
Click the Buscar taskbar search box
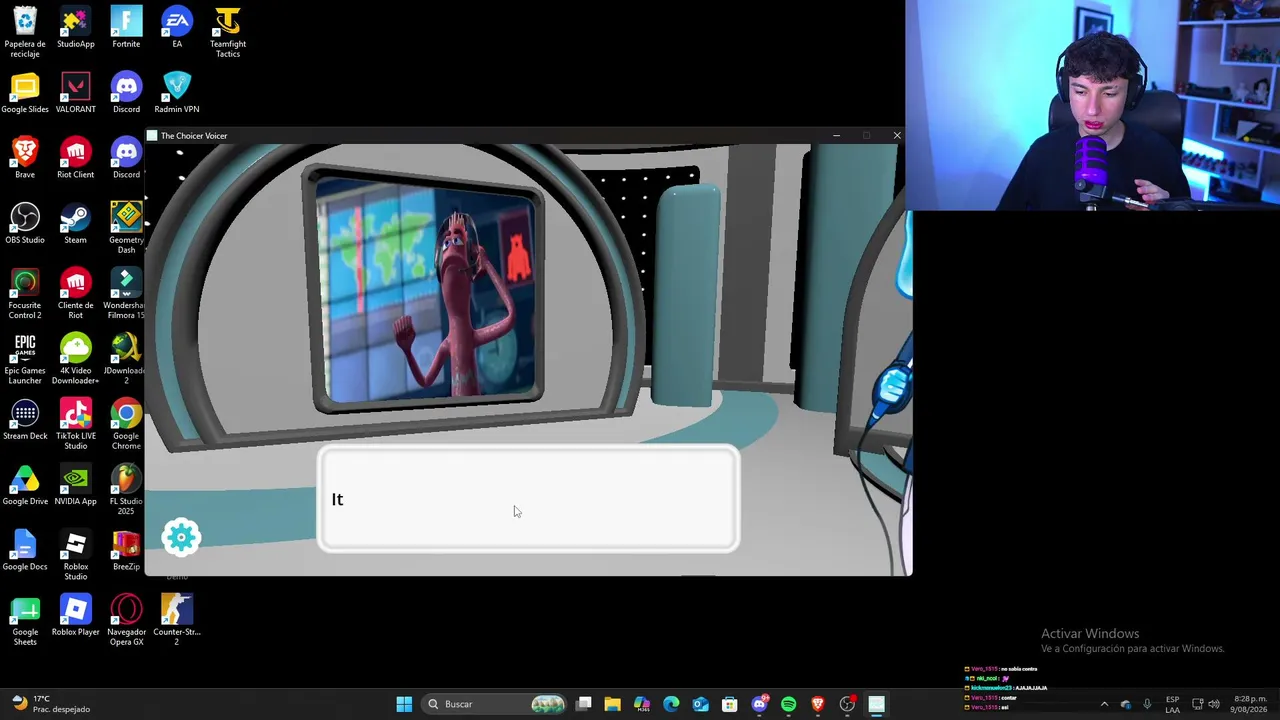click(497, 704)
